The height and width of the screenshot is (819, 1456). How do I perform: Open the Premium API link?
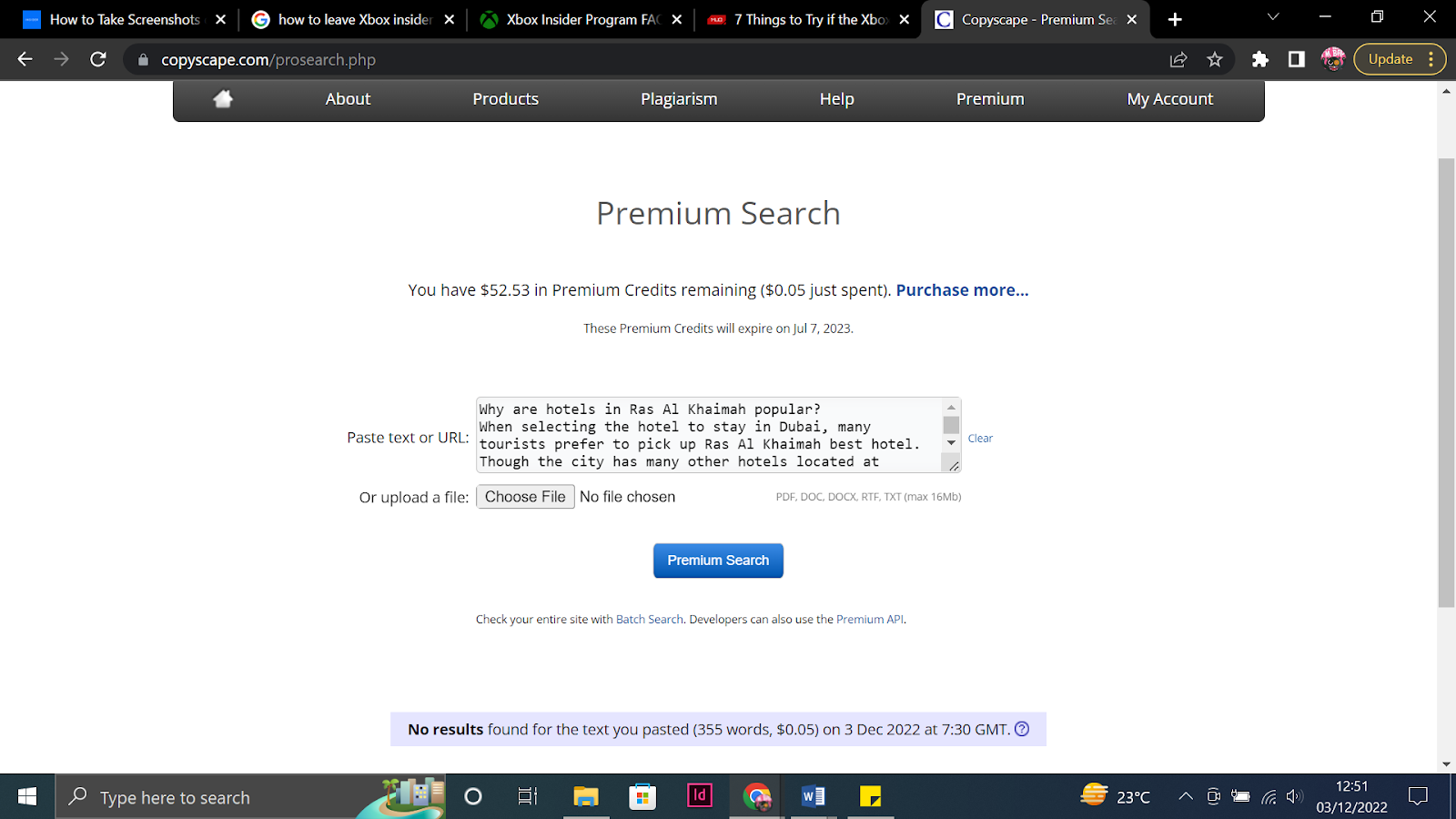tap(870, 620)
